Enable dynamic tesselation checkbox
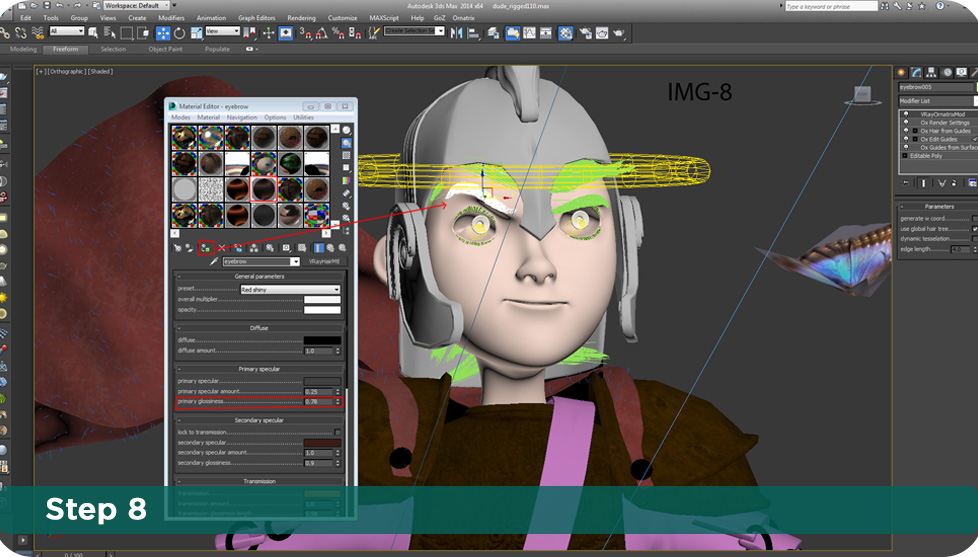The height and width of the screenshot is (557, 978). point(974,239)
